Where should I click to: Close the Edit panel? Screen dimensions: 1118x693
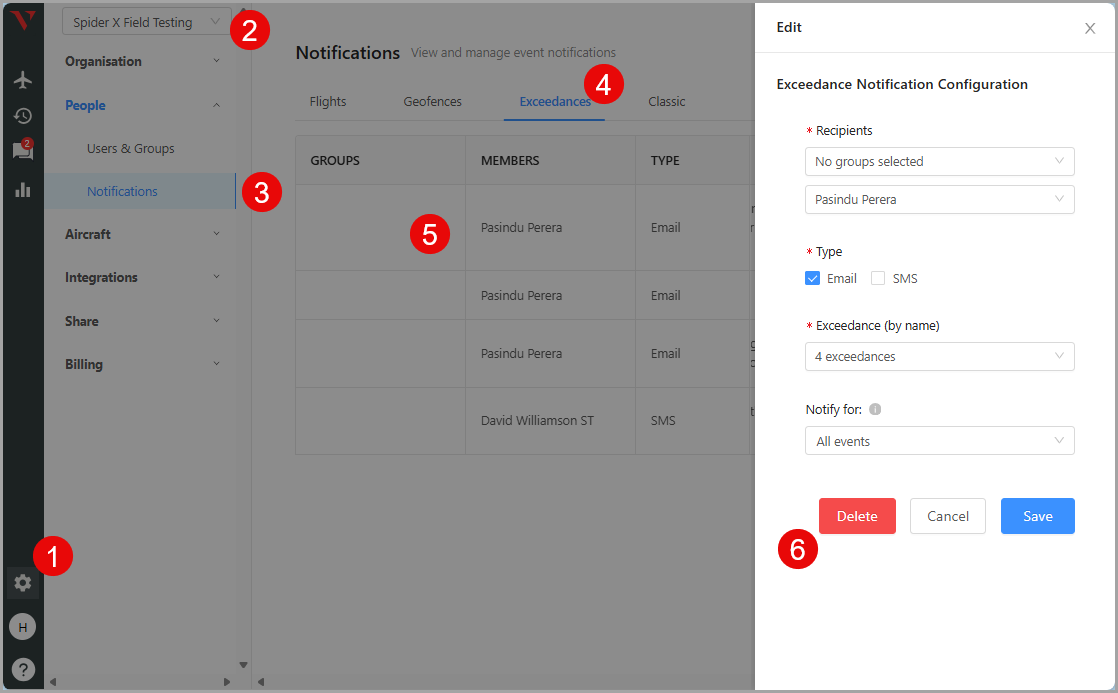click(x=1090, y=29)
